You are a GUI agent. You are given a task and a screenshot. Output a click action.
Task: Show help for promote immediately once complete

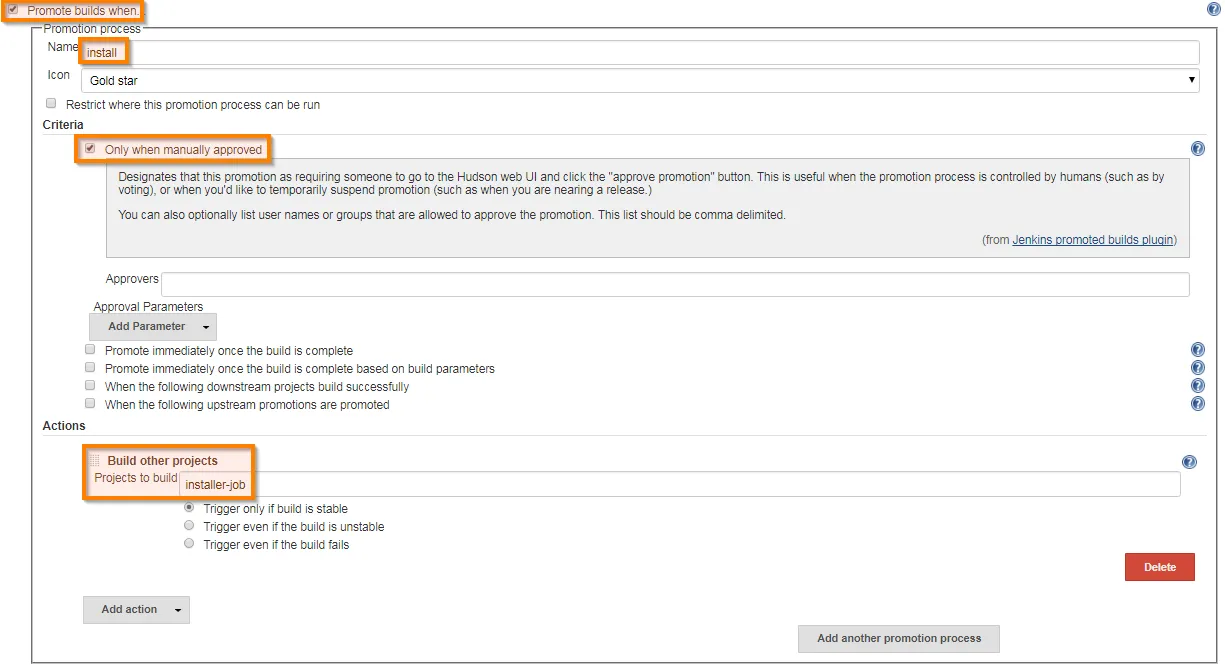(x=1197, y=350)
